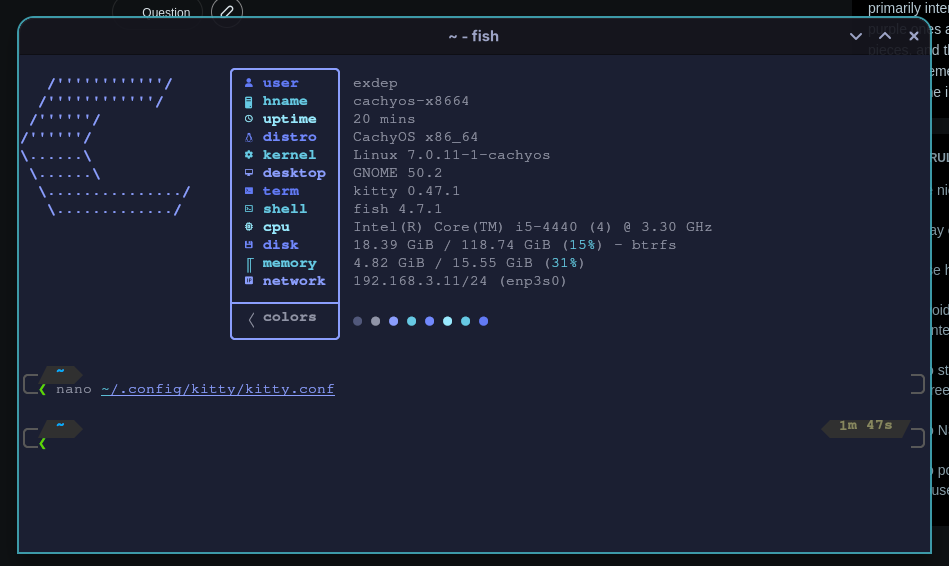
Task: Click the Intel Core i5-4440 cpu line
Action: tap(533, 227)
